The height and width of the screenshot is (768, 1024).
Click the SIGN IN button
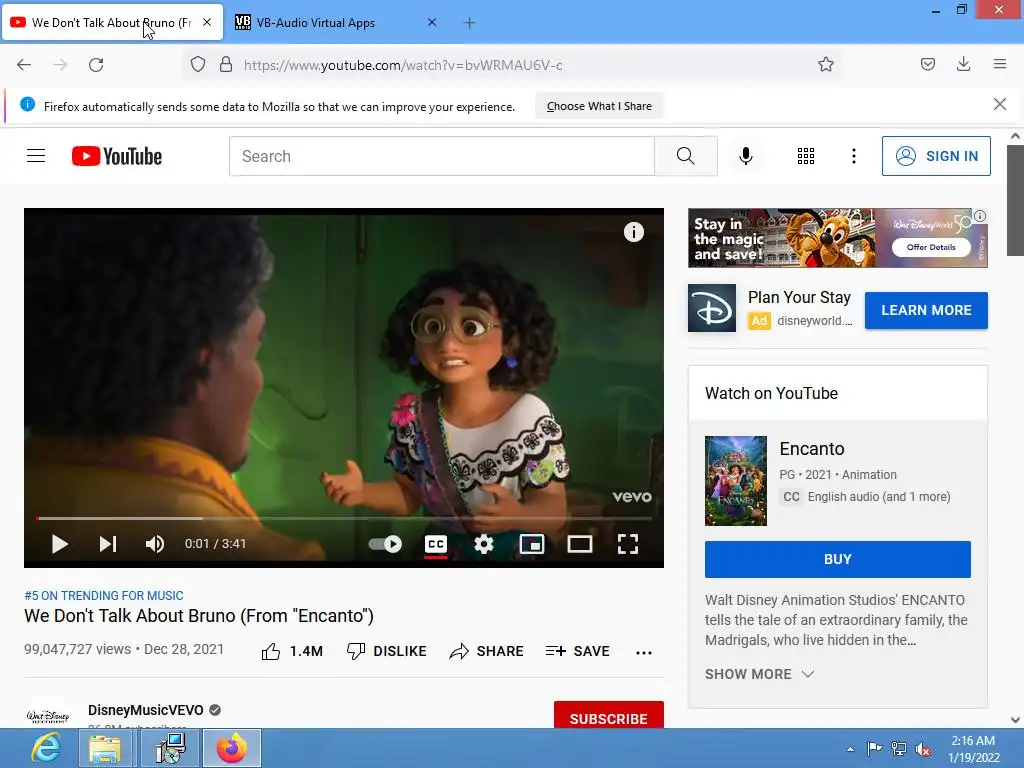pyautogui.click(x=936, y=156)
